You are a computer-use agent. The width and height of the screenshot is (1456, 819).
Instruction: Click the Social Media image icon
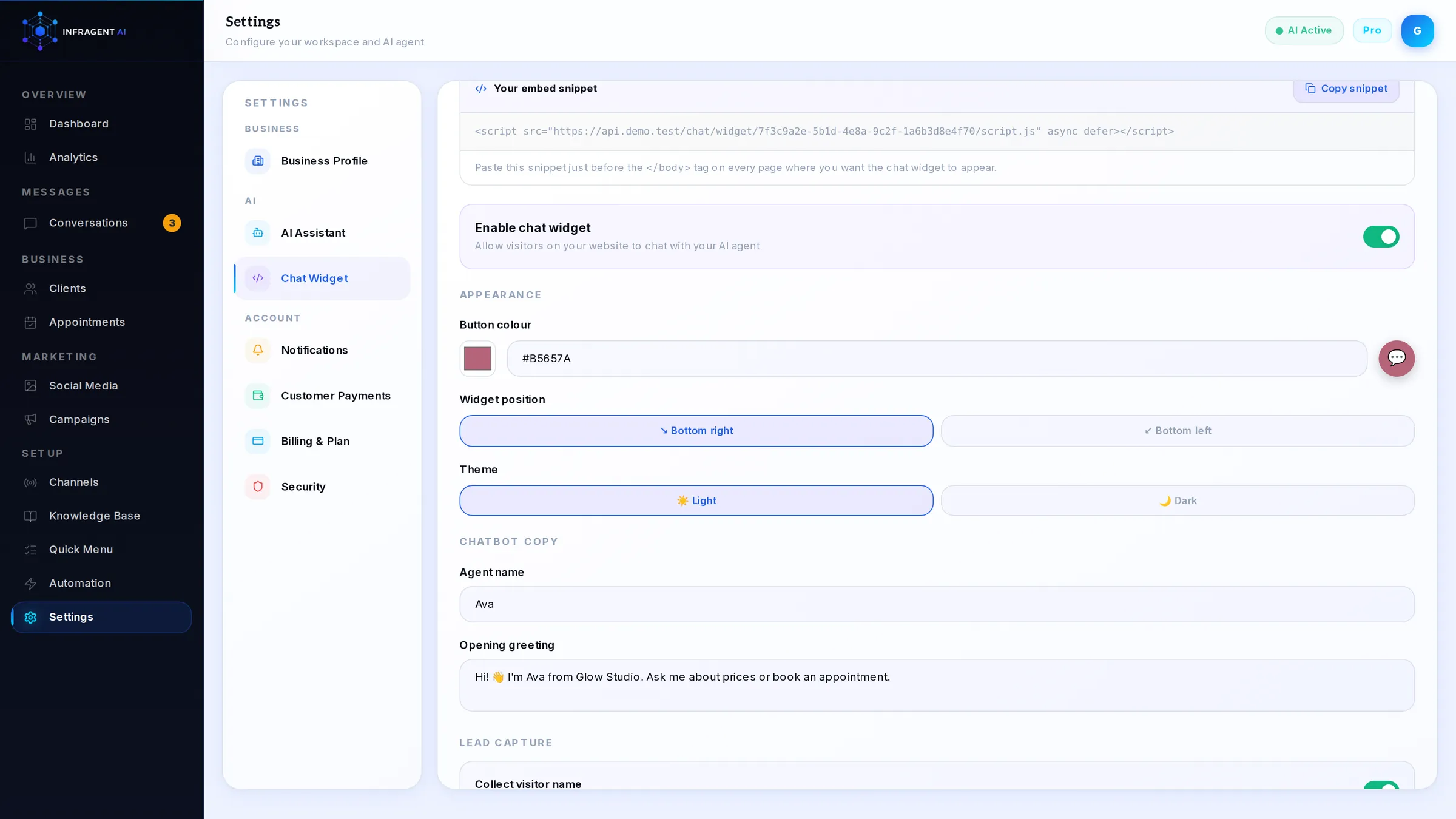pos(30,386)
